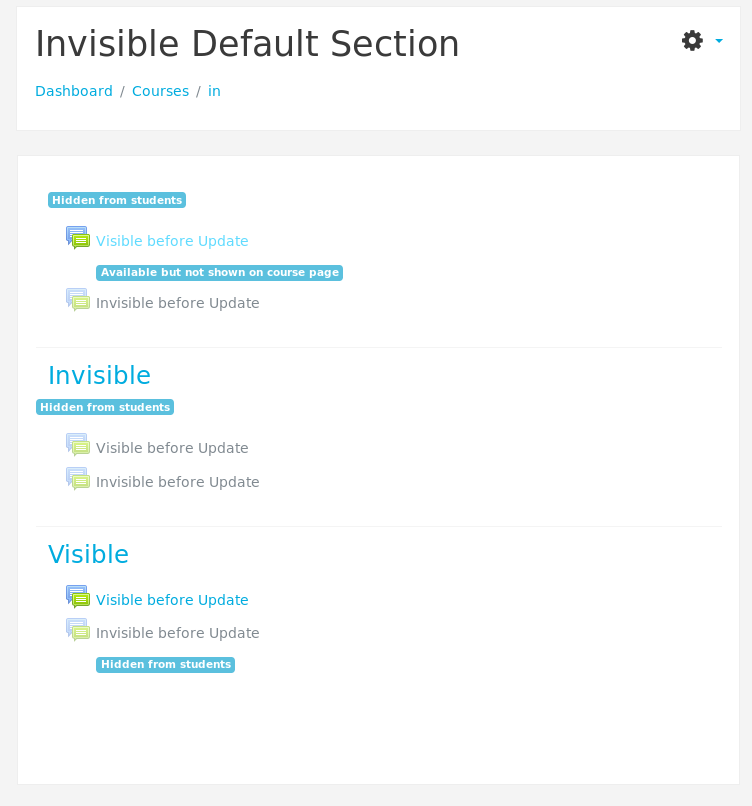Click Hidden from students badge under Invisible heading
Screen dimensions: 752x806
click(105, 407)
